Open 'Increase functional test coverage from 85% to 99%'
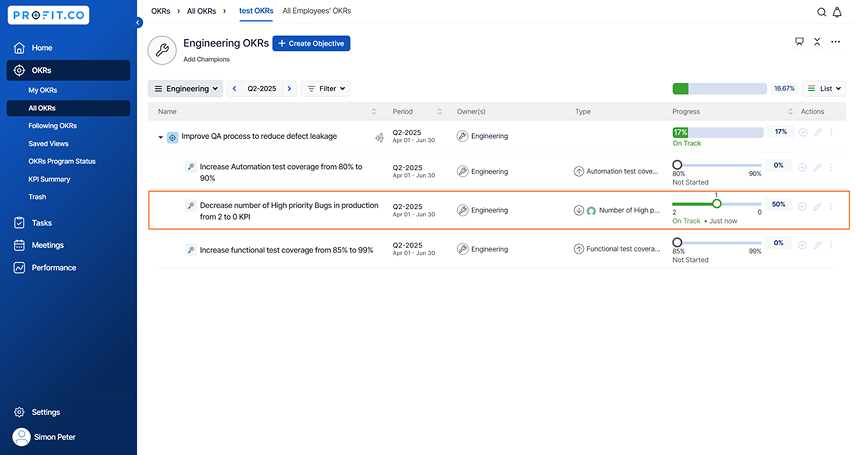The image size is (856, 455). coord(287,250)
